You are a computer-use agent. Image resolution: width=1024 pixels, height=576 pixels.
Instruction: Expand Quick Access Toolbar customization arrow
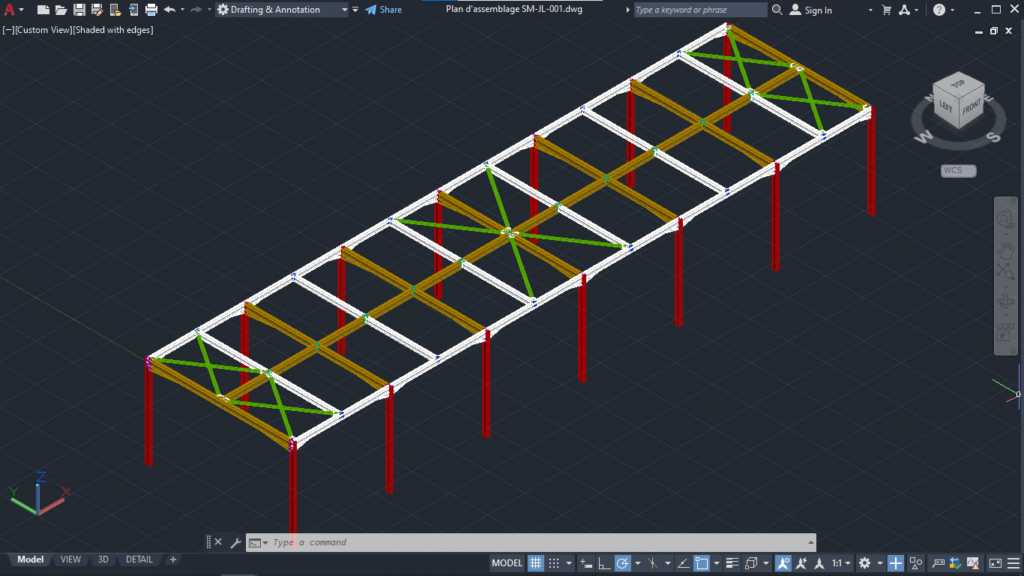tap(355, 10)
